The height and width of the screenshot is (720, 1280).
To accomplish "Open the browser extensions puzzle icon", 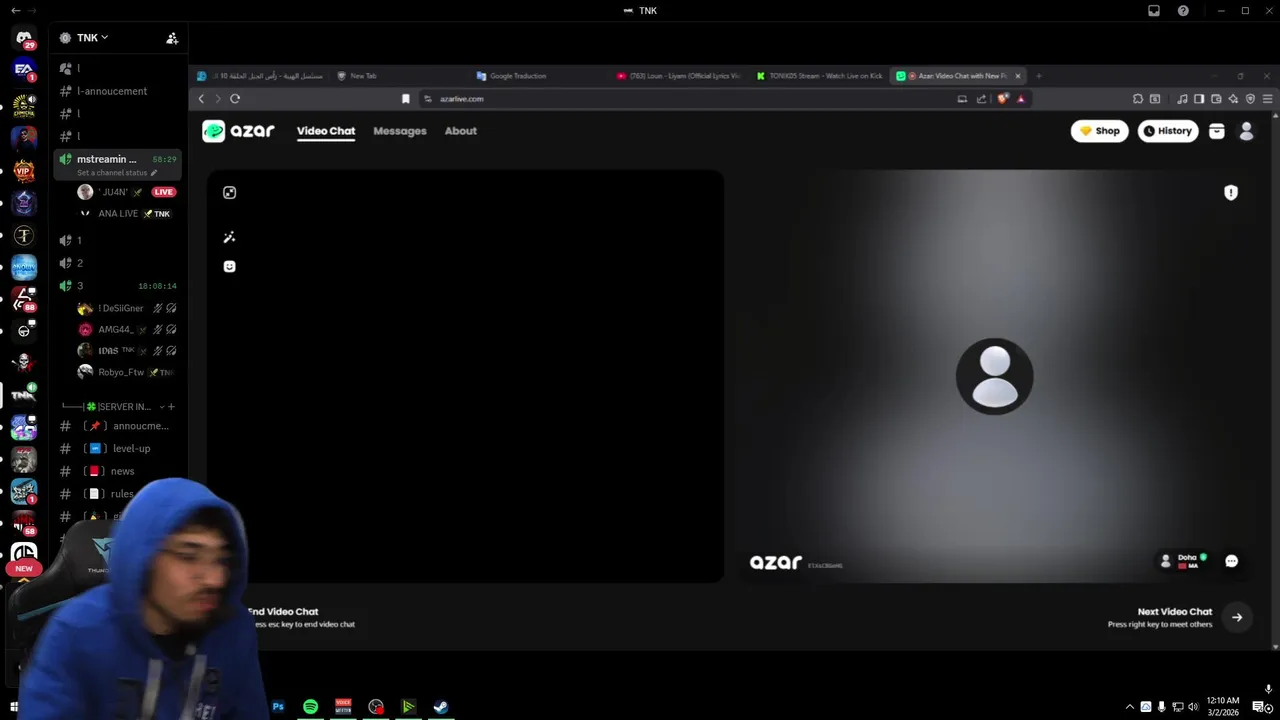I will [x=1138, y=99].
